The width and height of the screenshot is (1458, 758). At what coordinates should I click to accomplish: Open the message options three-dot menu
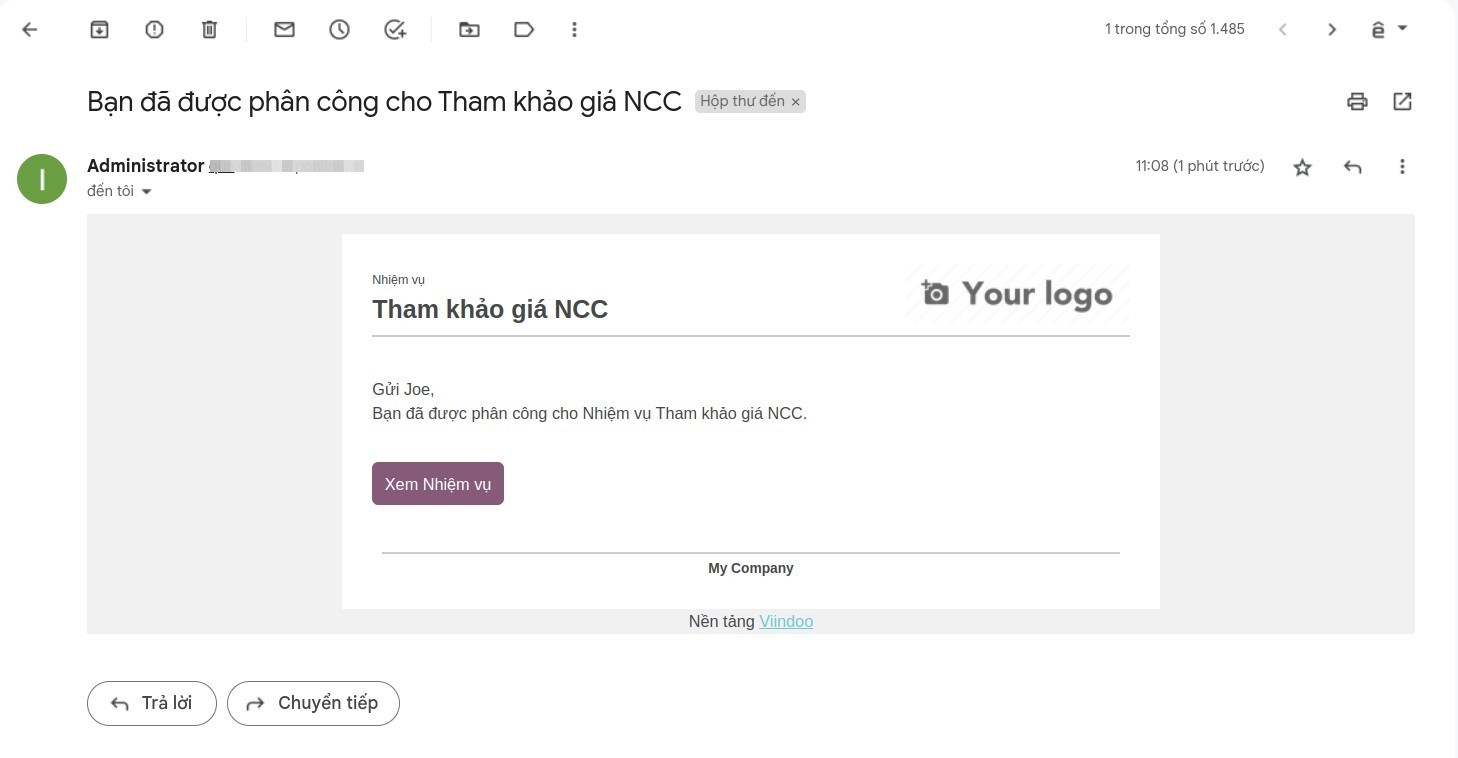(1402, 166)
